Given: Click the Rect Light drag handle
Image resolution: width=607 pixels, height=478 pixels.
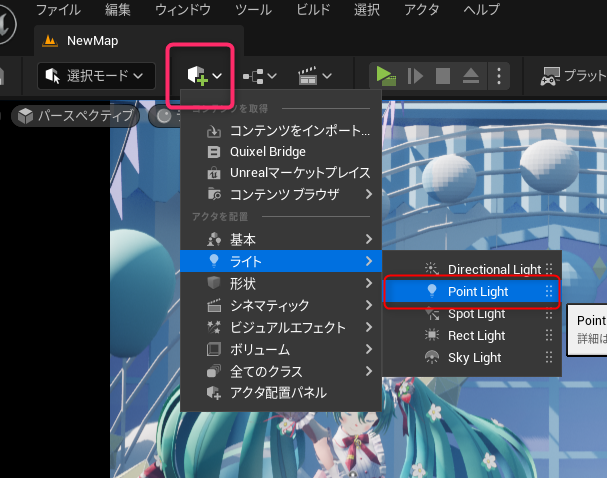Looking at the screenshot, I should click(x=549, y=336).
